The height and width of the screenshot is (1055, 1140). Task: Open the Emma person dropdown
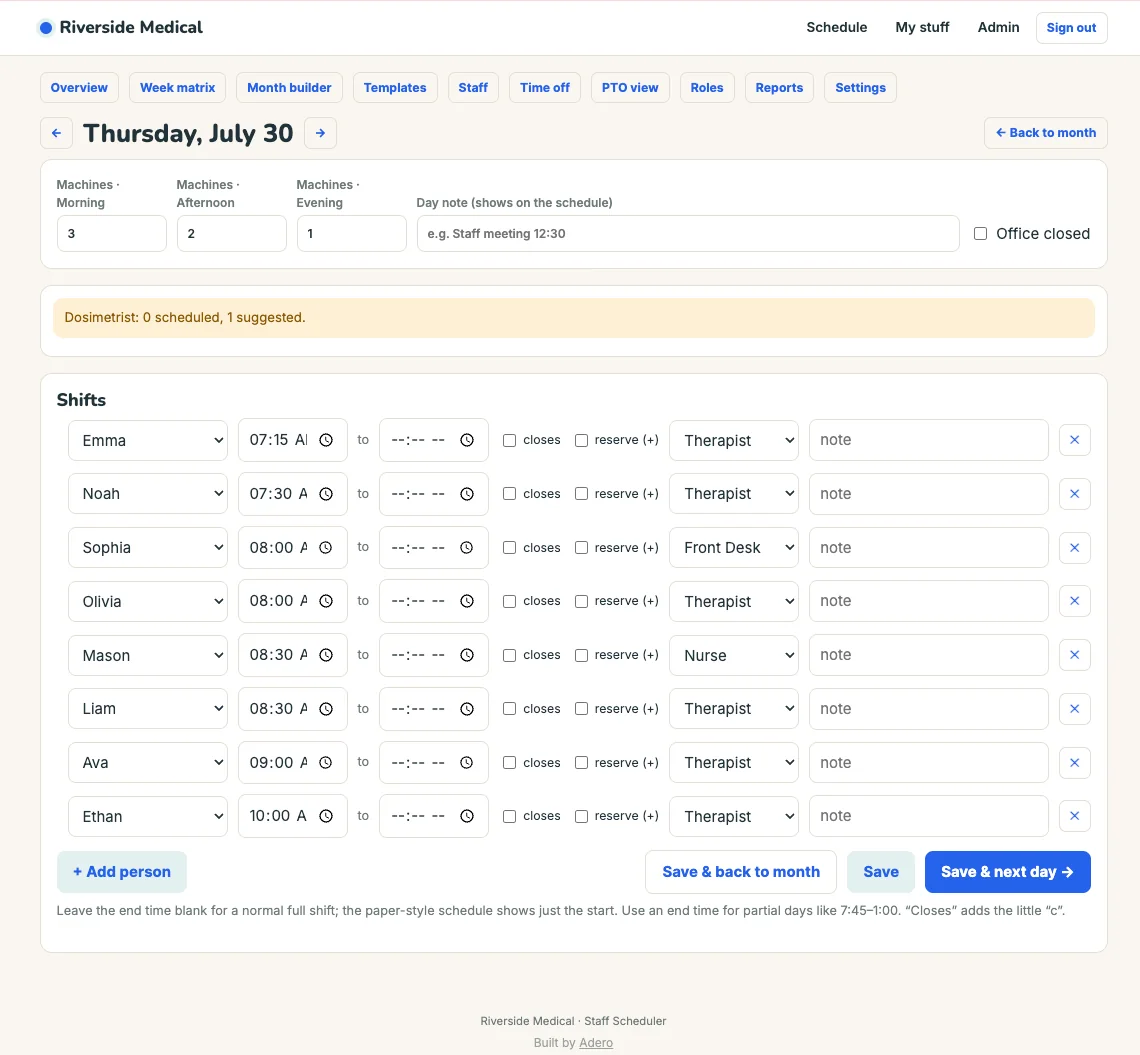point(148,440)
